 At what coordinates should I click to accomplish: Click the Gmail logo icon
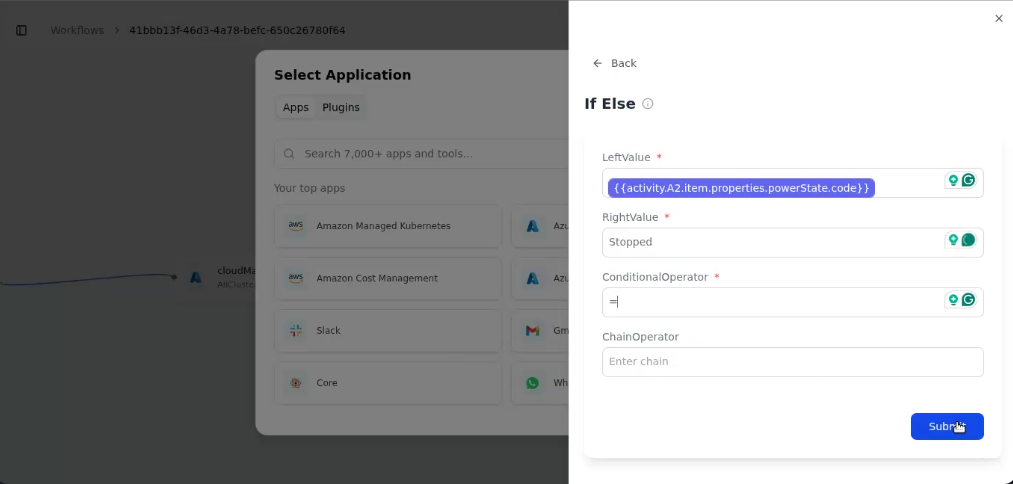click(x=532, y=331)
